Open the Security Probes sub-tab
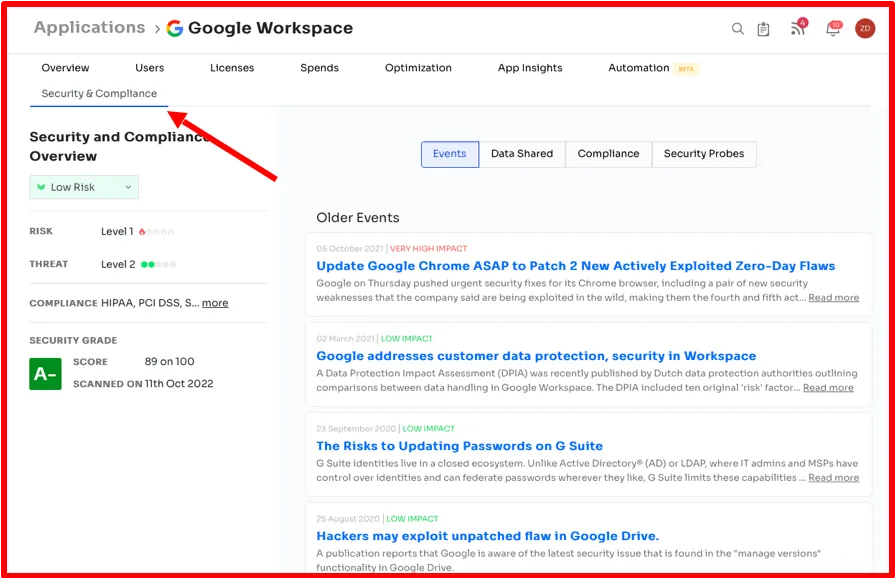Screen dimensions: 896x578 704,154
